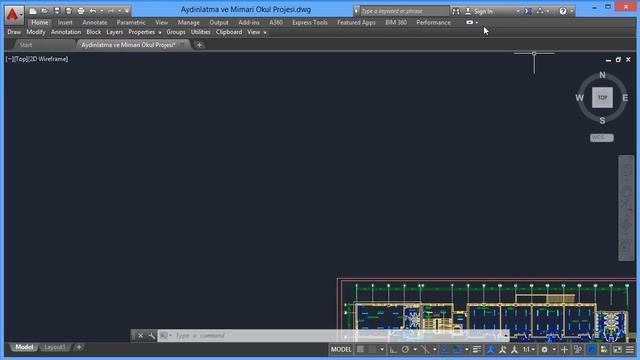640x360 pixels.
Task: Toggle the drawing grid display in status bar
Action: pyautogui.click(x=360, y=349)
